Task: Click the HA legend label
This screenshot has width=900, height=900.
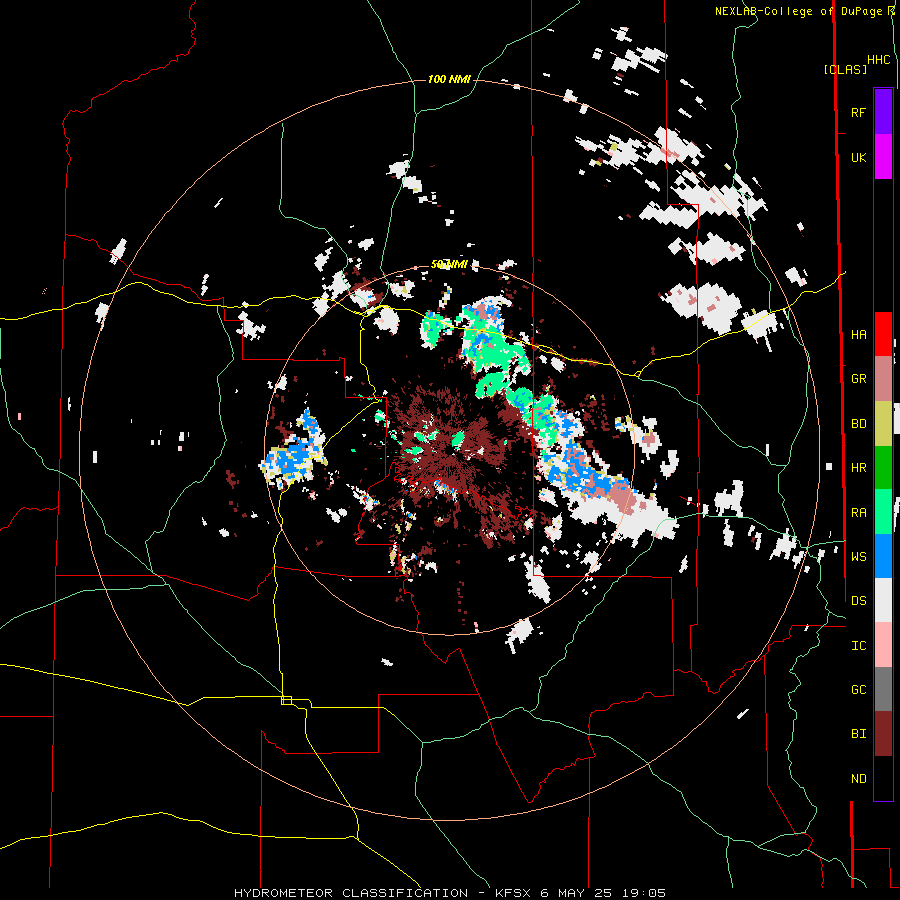Action: coord(858,335)
